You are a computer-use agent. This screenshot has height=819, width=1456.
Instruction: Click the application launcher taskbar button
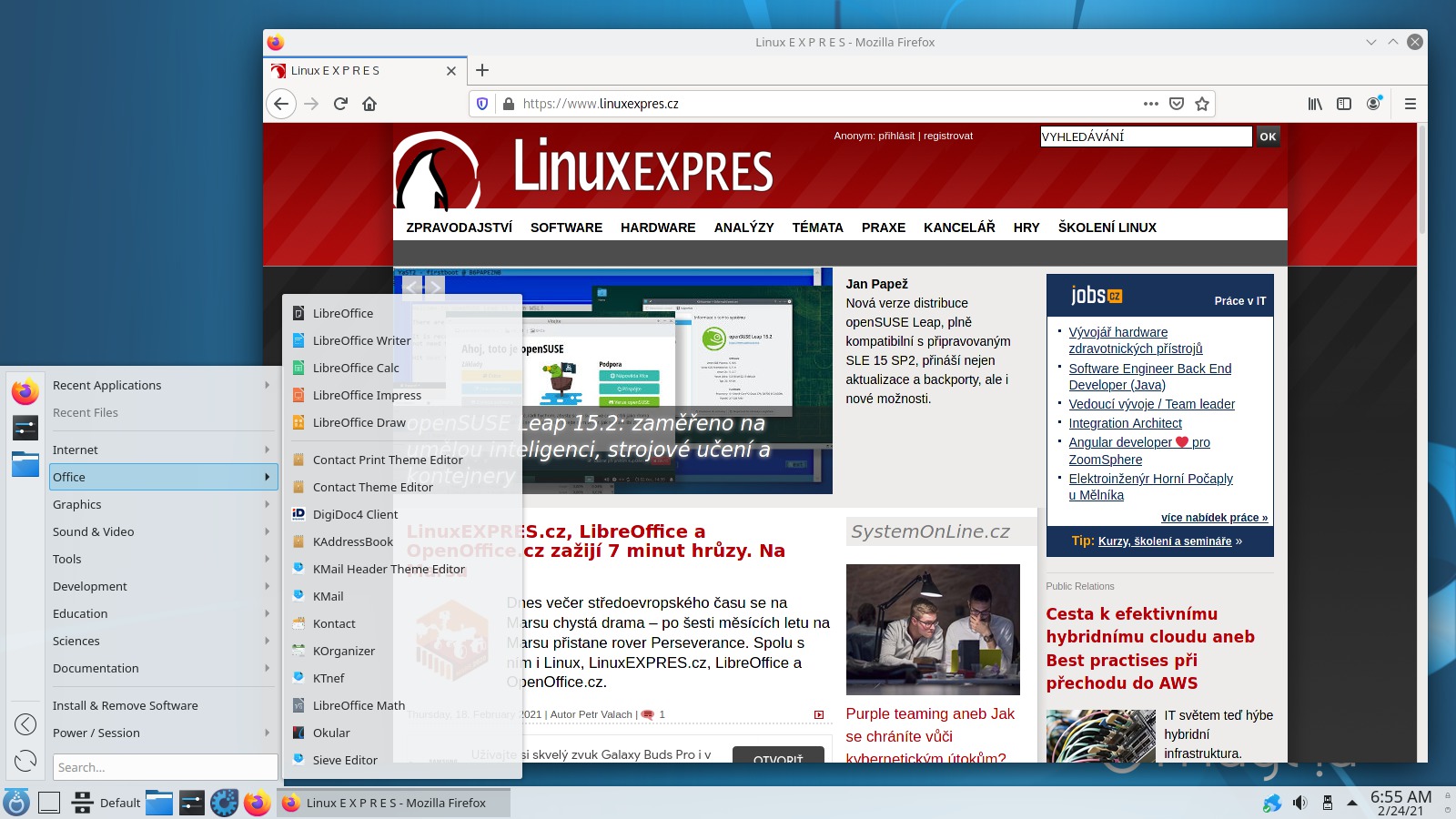16,803
